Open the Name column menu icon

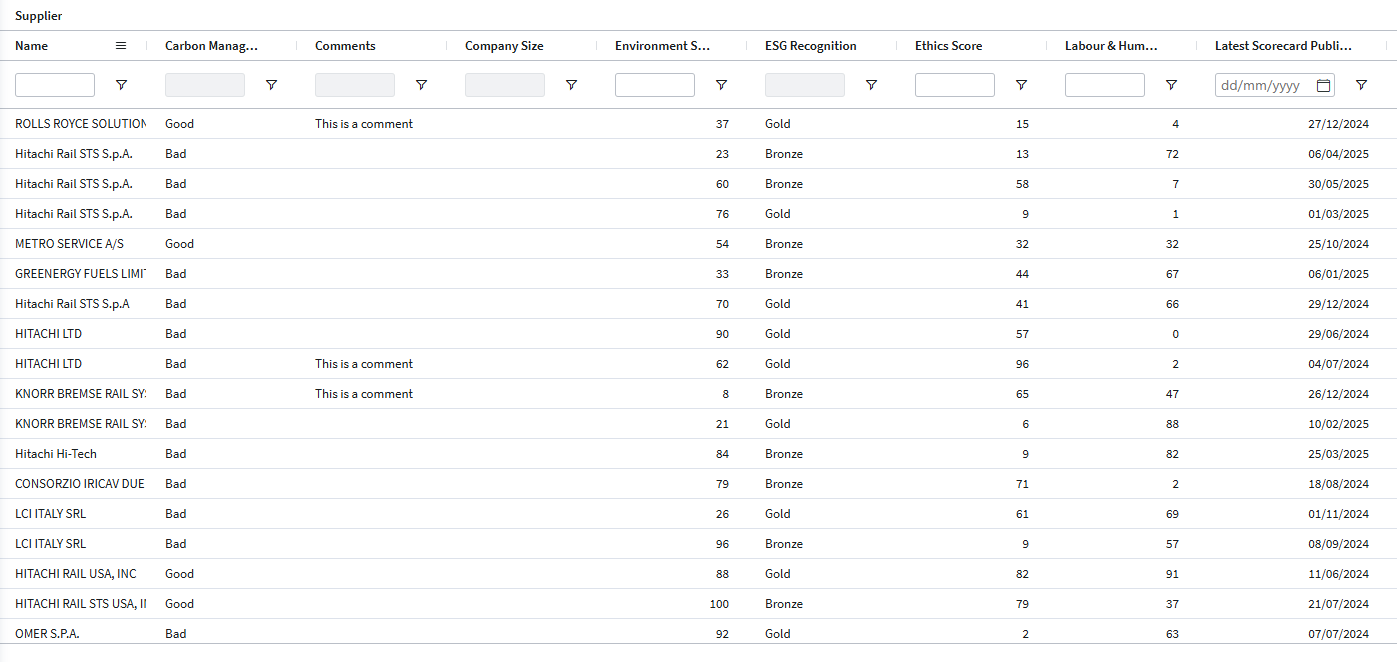[121, 45]
